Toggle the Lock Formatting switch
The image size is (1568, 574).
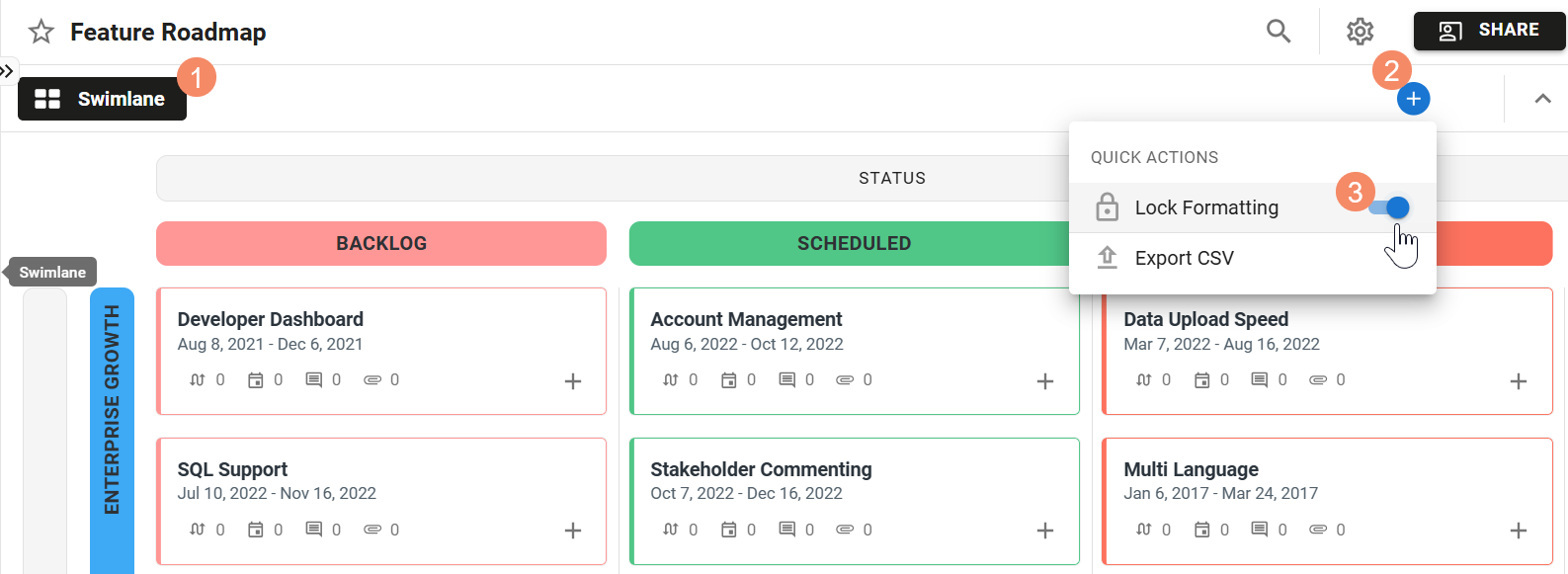coord(1389,207)
